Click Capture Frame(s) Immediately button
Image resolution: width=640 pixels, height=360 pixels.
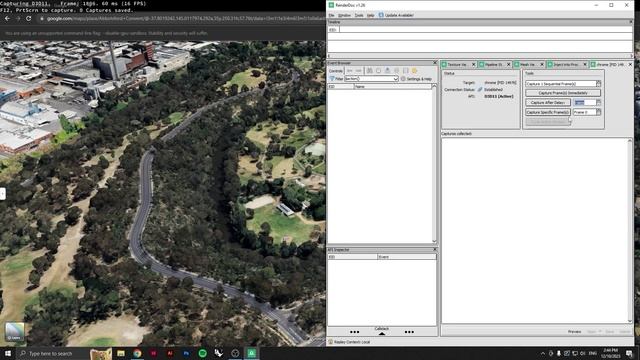point(563,93)
